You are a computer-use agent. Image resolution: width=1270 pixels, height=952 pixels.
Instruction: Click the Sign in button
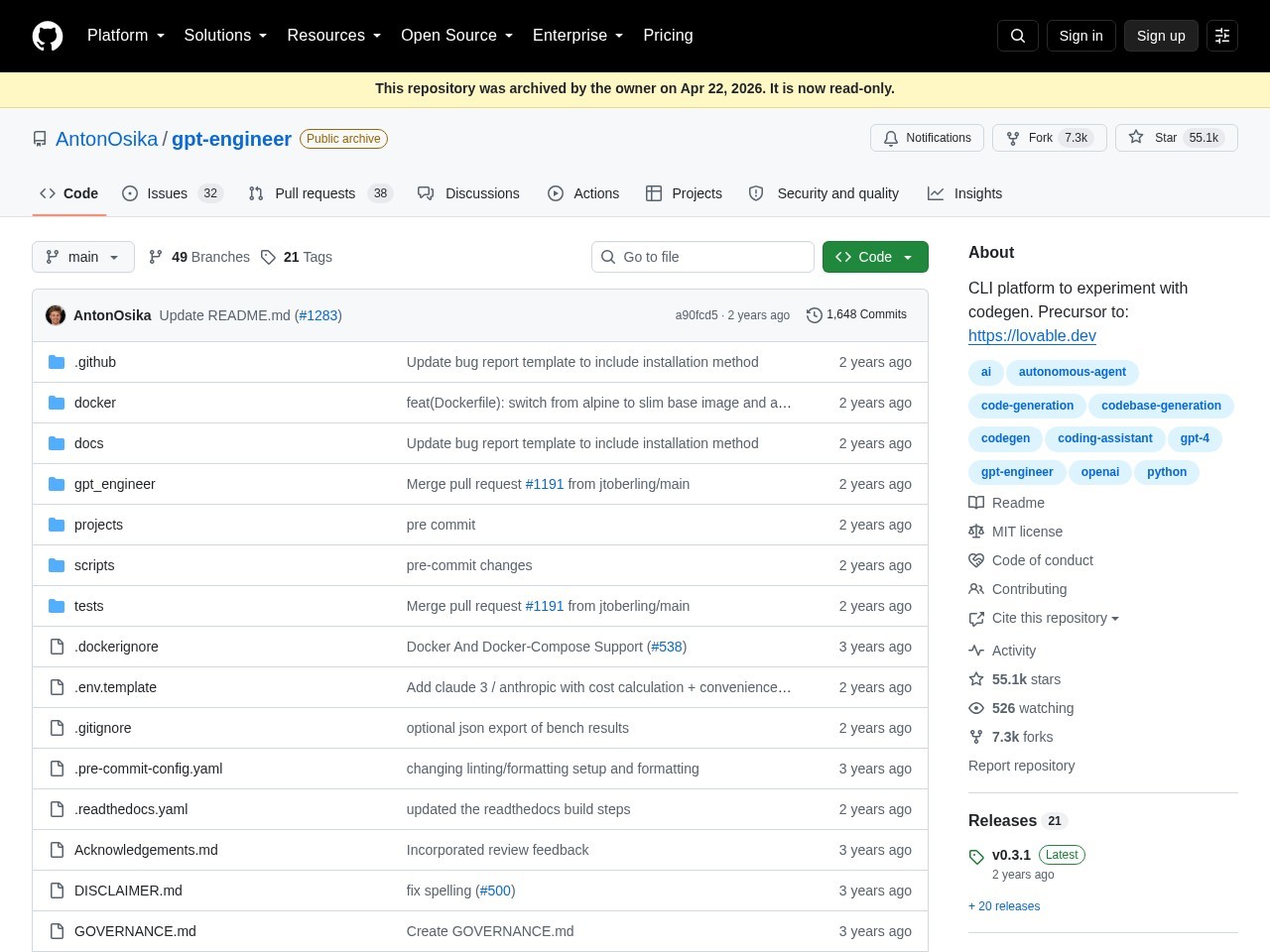pos(1080,36)
